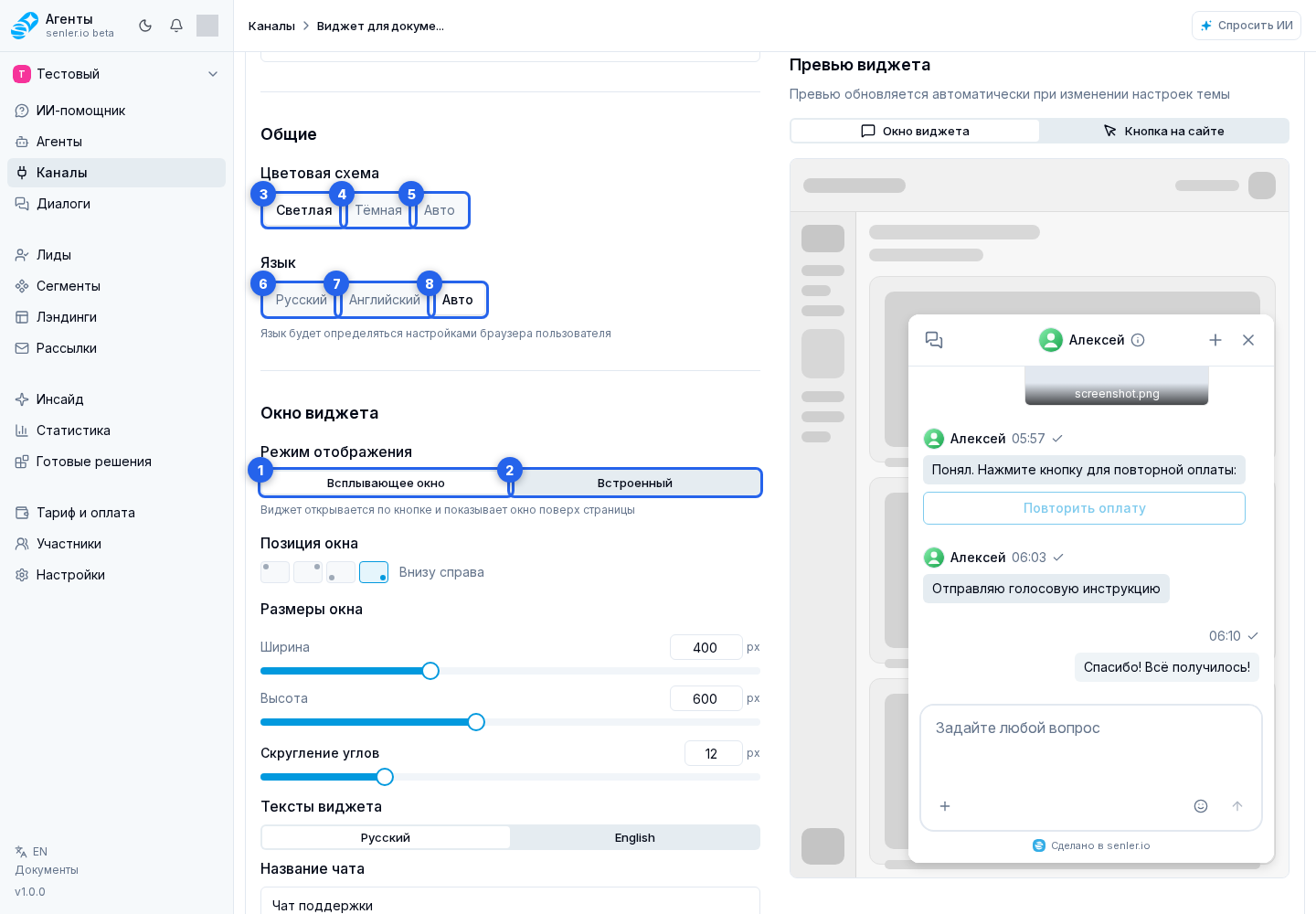This screenshot has height=914, width=1316.
Task: Open the Каналы breadcrumb link
Action: (271, 26)
